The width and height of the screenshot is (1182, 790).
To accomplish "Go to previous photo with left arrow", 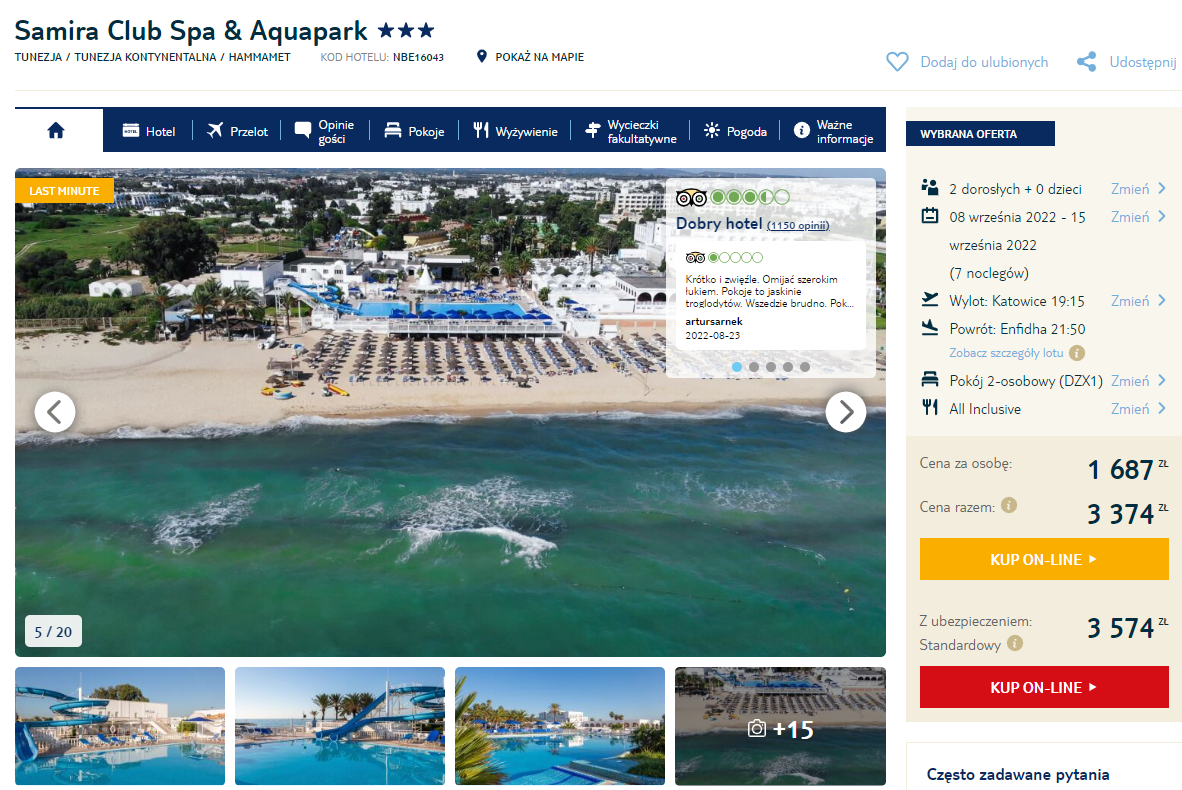I will 55,412.
